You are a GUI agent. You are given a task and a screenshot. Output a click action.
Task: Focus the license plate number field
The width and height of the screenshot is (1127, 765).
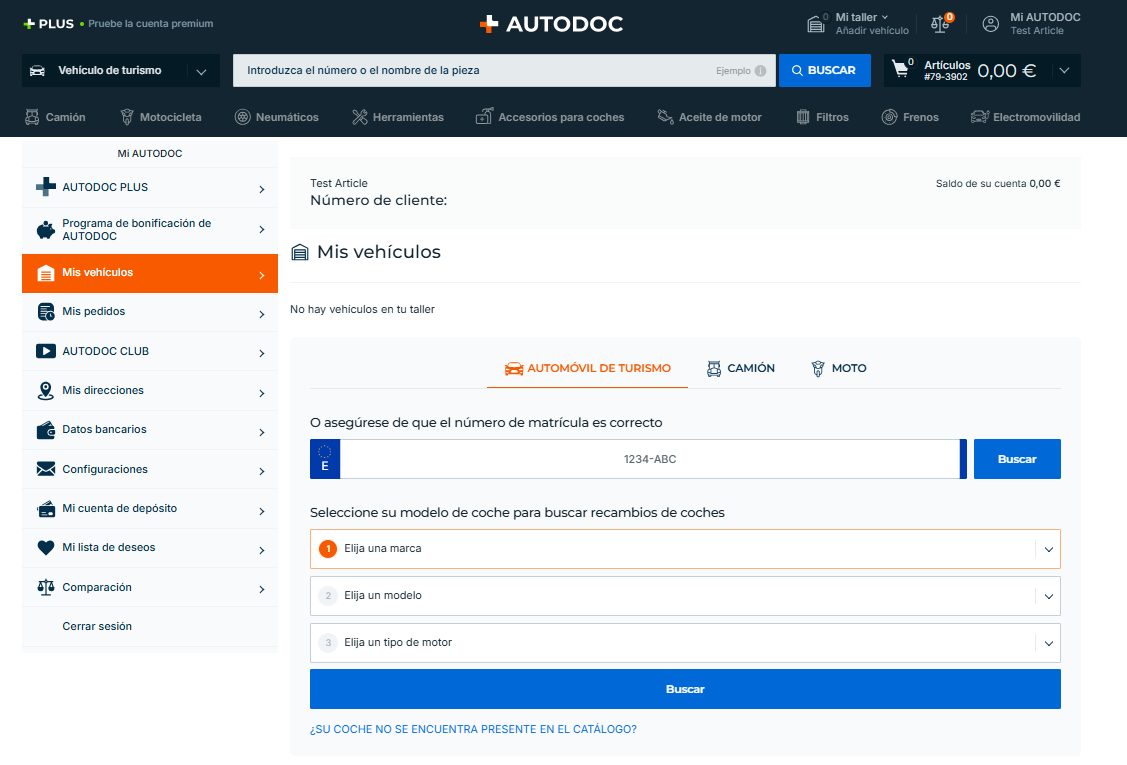coord(650,459)
